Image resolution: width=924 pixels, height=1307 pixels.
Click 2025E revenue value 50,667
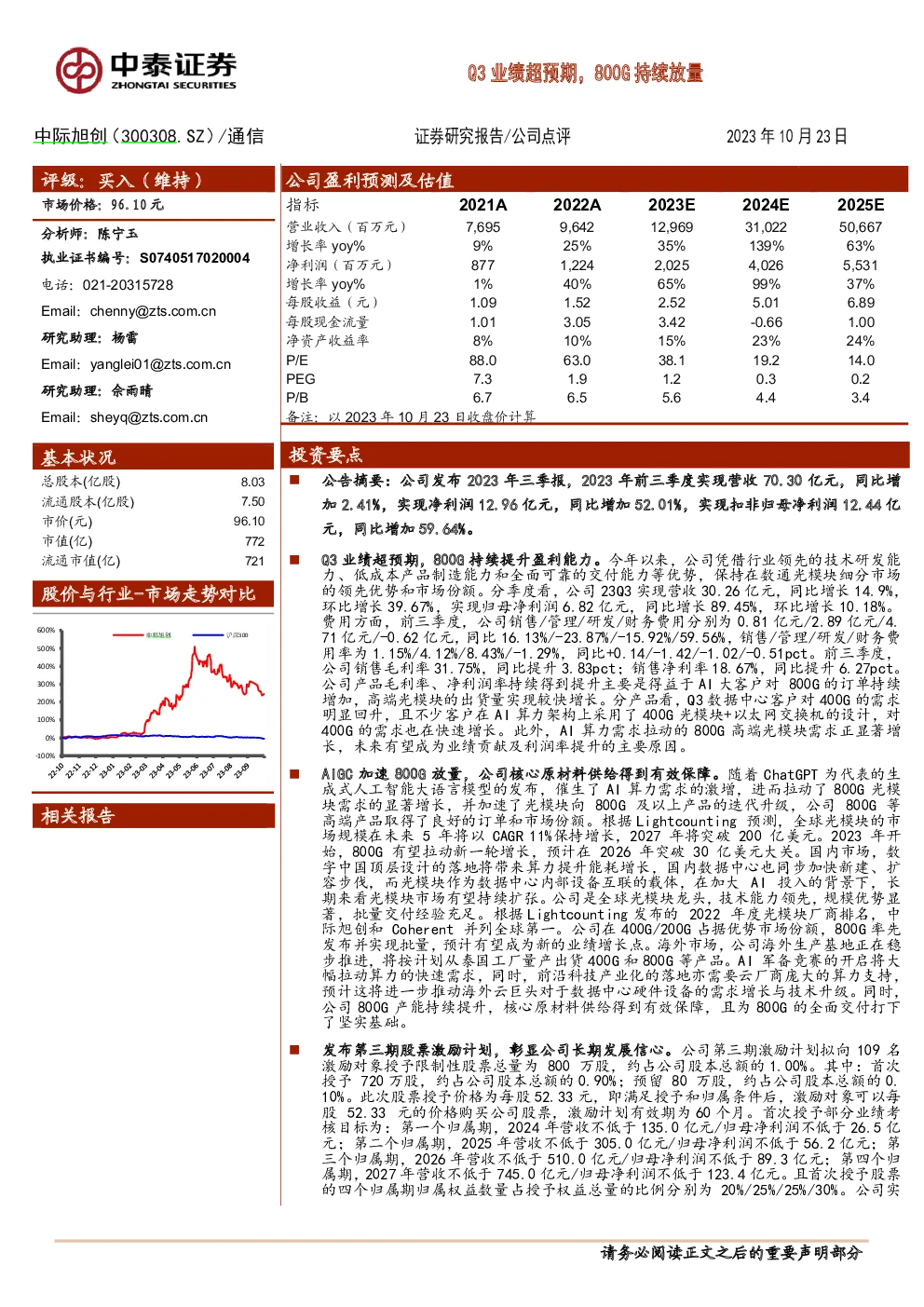point(861,227)
